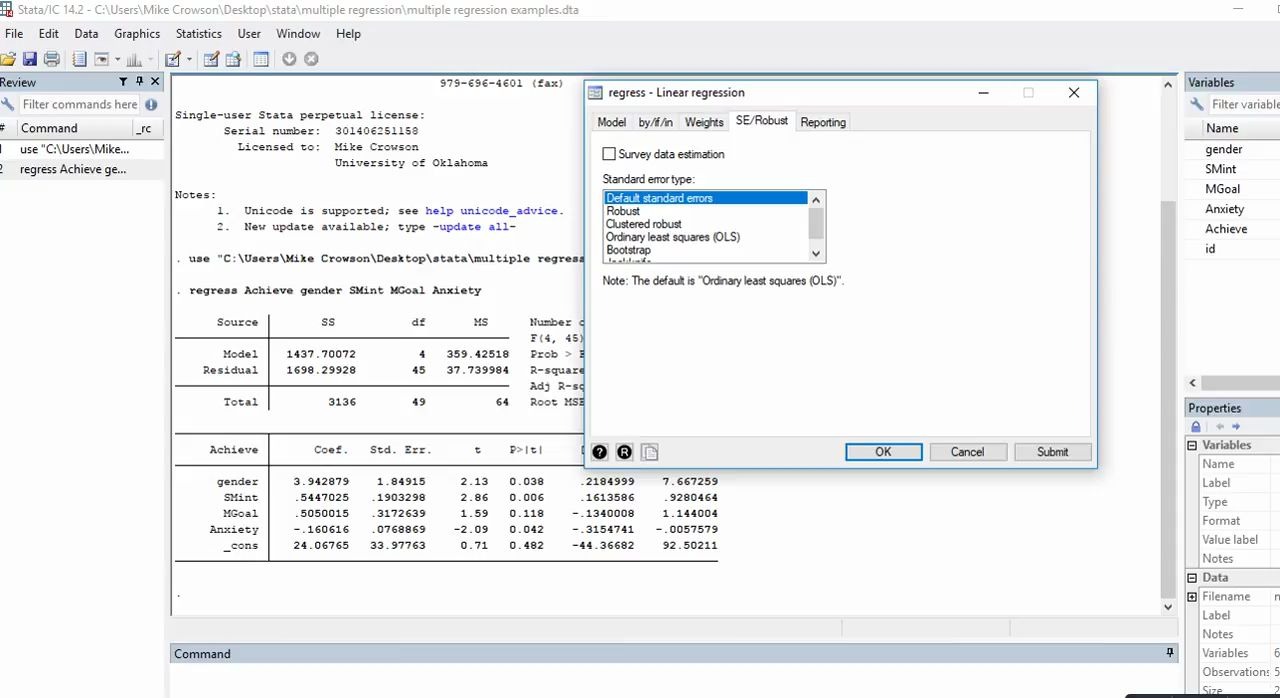Open the Data Editor in edit mode
Viewport: 1280px width, 698px height.
click(210, 58)
